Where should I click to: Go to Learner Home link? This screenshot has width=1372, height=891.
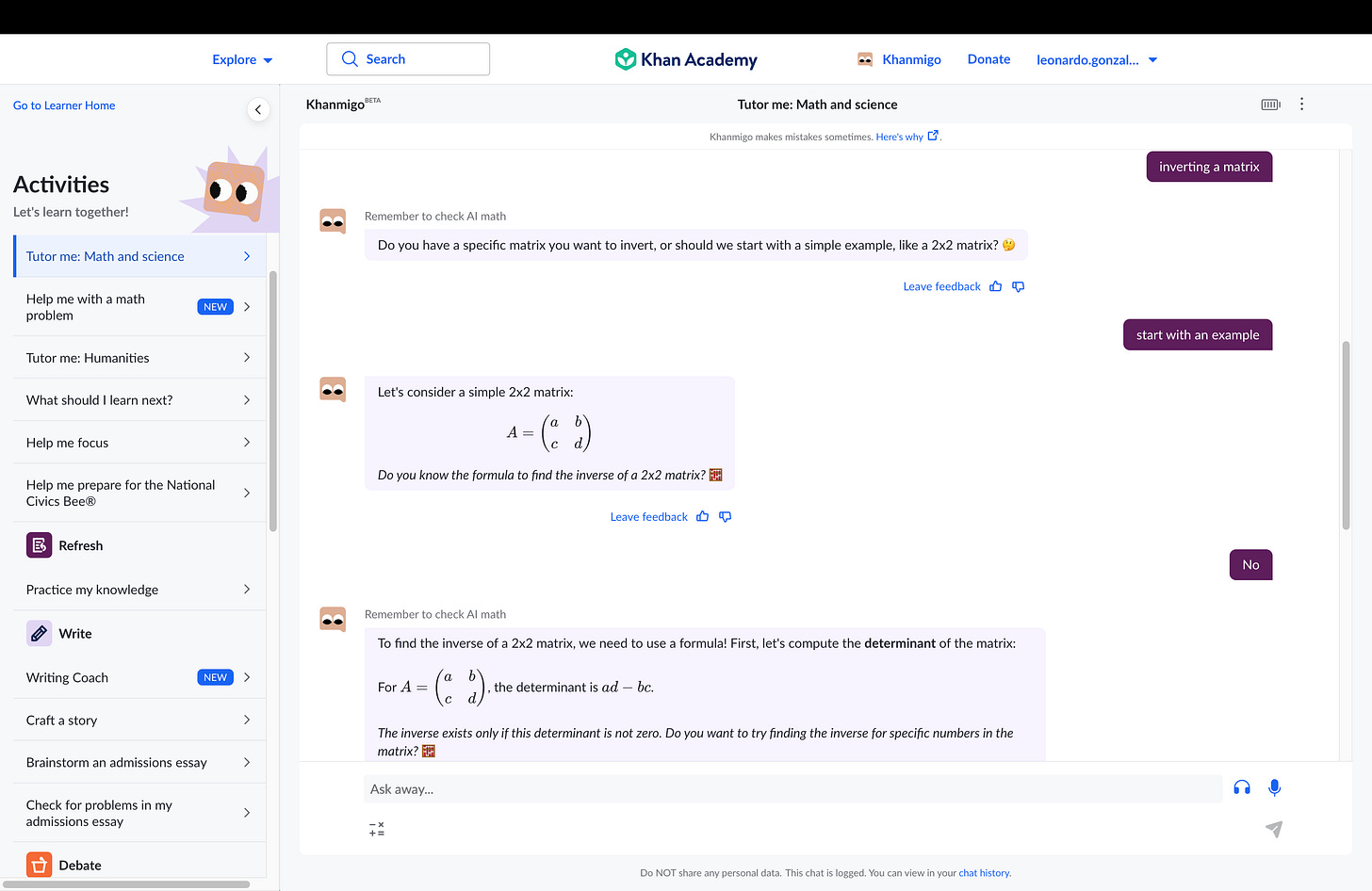(x=64, y=105)
